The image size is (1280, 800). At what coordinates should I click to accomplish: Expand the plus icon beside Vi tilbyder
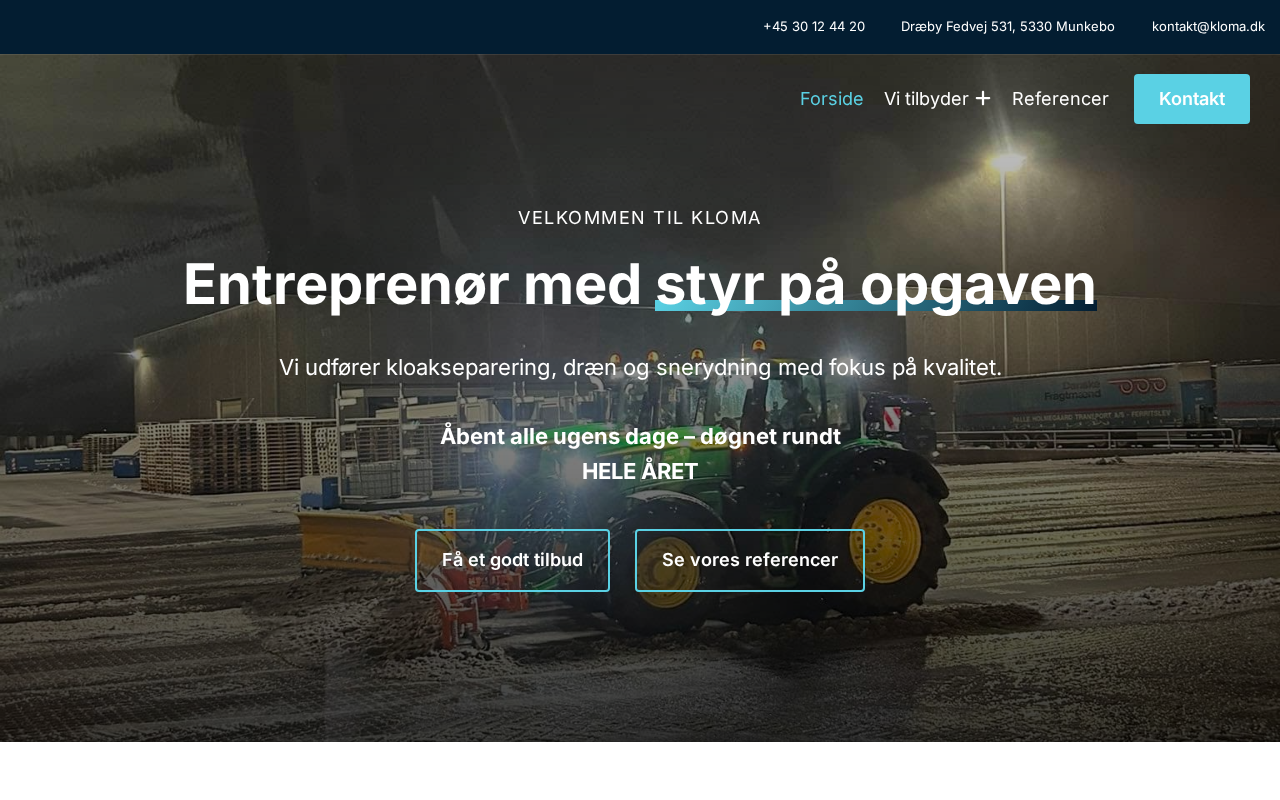983,98
